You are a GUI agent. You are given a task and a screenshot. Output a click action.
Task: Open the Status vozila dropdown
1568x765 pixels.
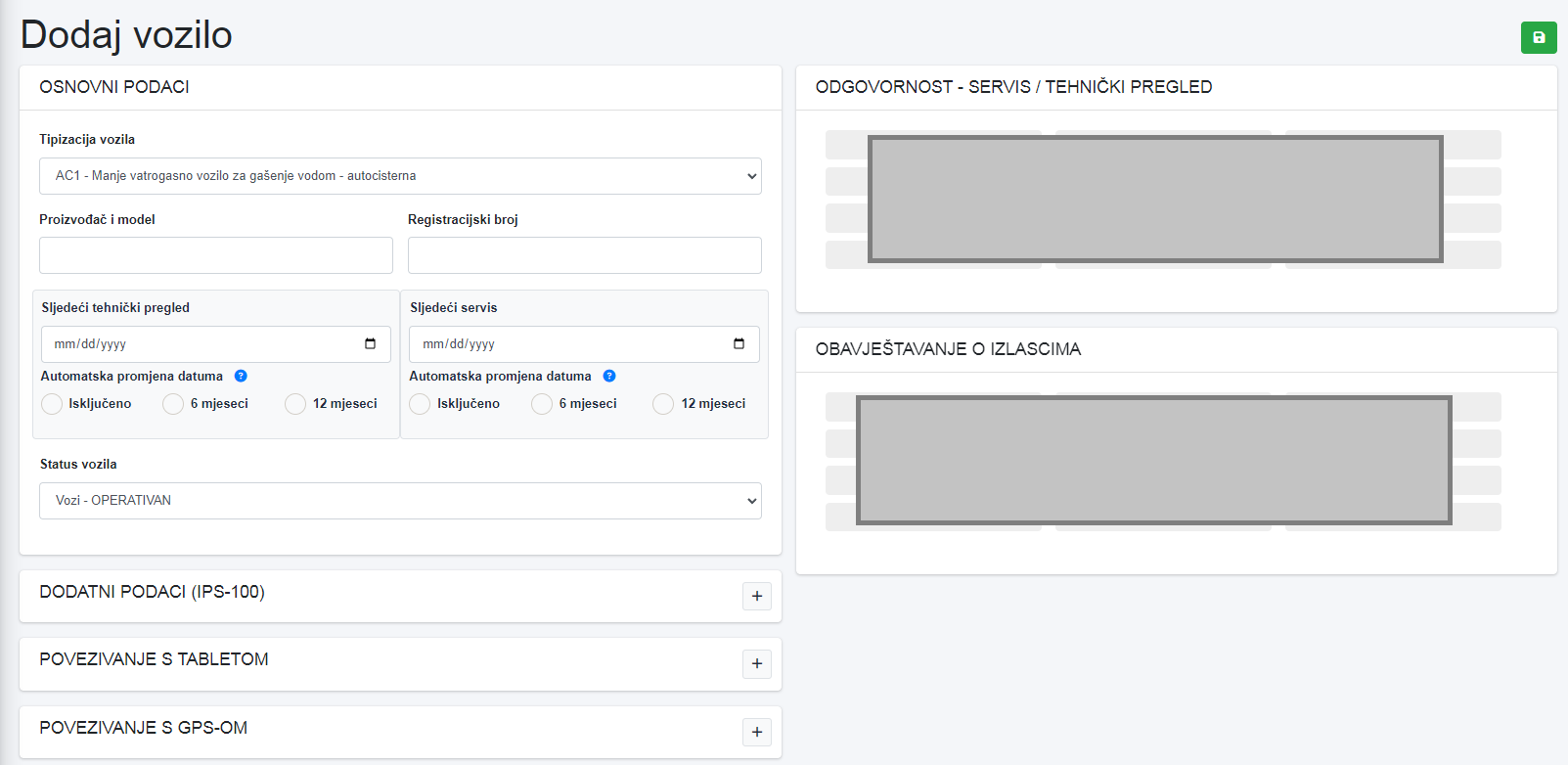[400, 501]
